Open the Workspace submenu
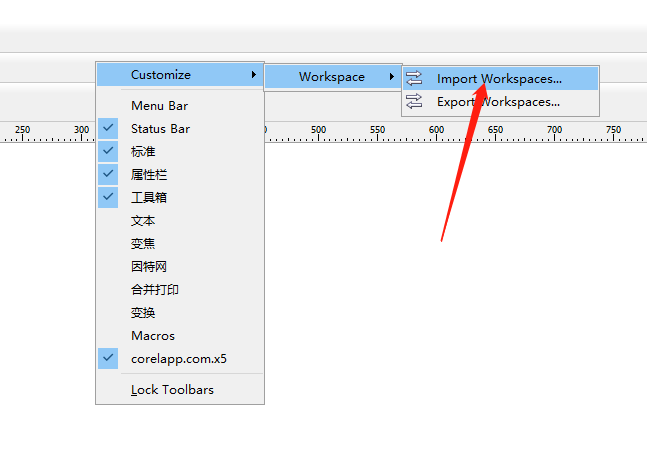Viewport: 647px width, 468px height. (333, 77)
